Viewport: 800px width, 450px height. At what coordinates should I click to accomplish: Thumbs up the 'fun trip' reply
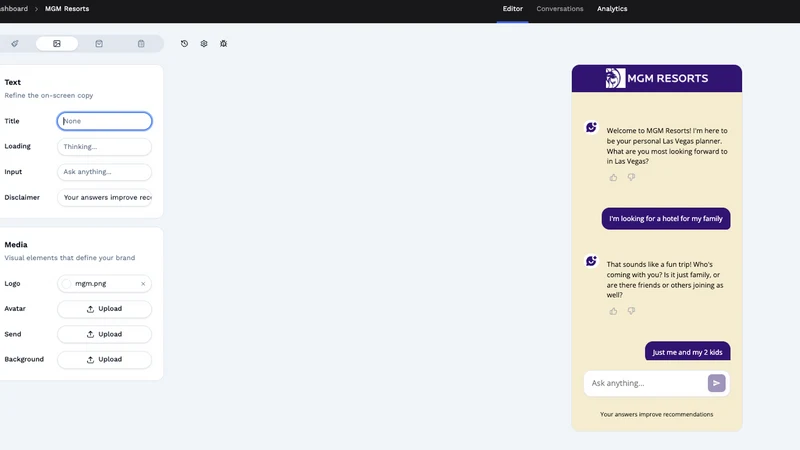coord(613,311)
